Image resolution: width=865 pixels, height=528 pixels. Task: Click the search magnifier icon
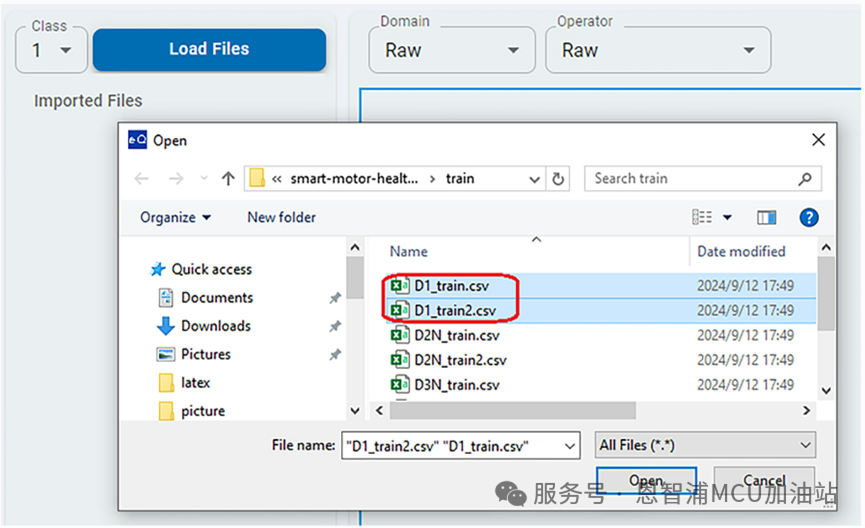coord(805,179)
